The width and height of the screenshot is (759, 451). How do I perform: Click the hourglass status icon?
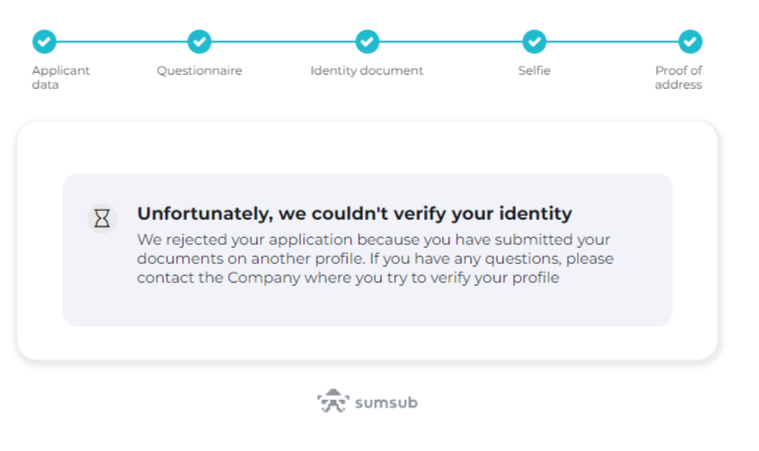pos(102,219)
